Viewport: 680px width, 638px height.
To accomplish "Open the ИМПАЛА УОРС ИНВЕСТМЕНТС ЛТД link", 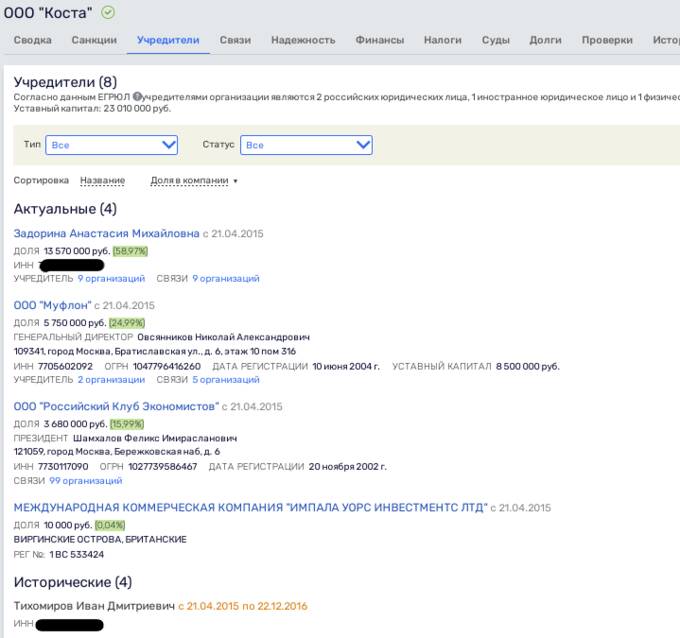I will tap(251, 507).
